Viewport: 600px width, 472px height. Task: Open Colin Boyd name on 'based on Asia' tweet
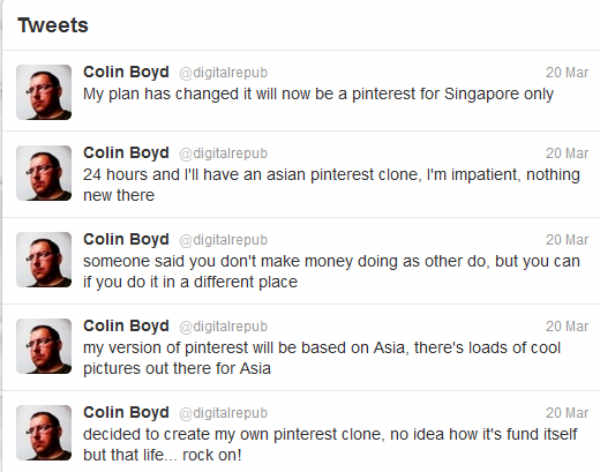(x=126, y=326)
